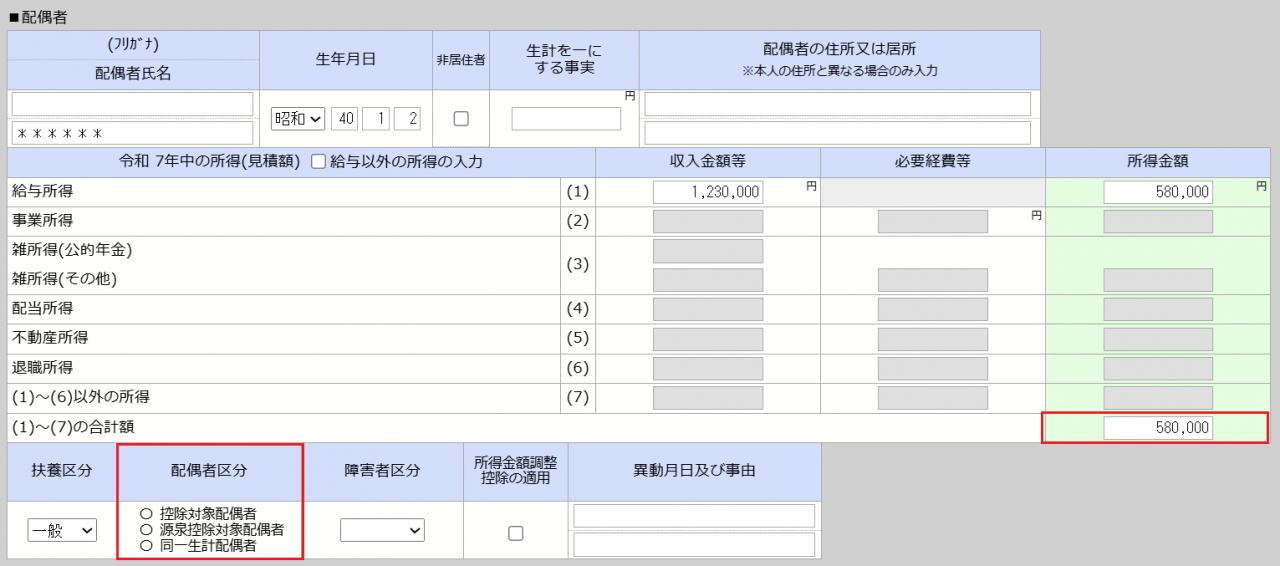Open the 昭和 era dropdown

tap(298, 118)
